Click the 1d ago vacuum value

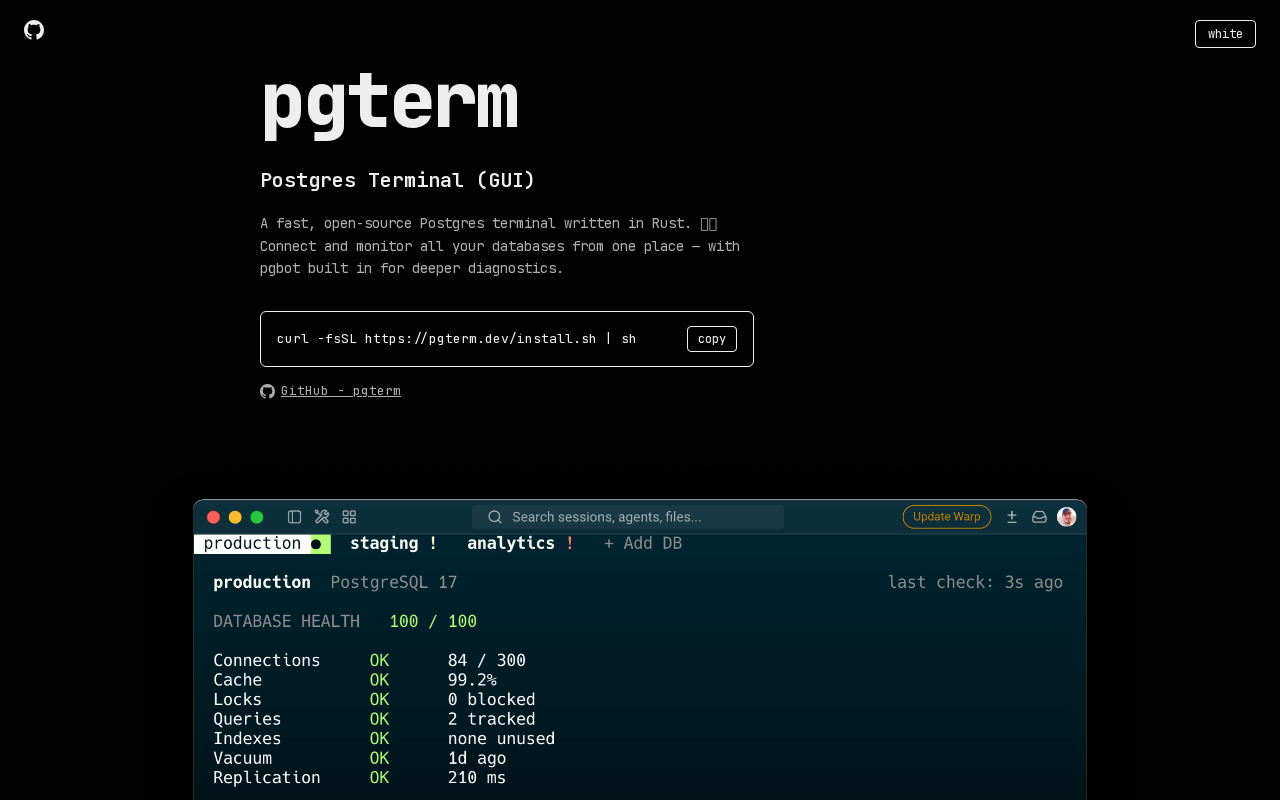click(477, 758)
